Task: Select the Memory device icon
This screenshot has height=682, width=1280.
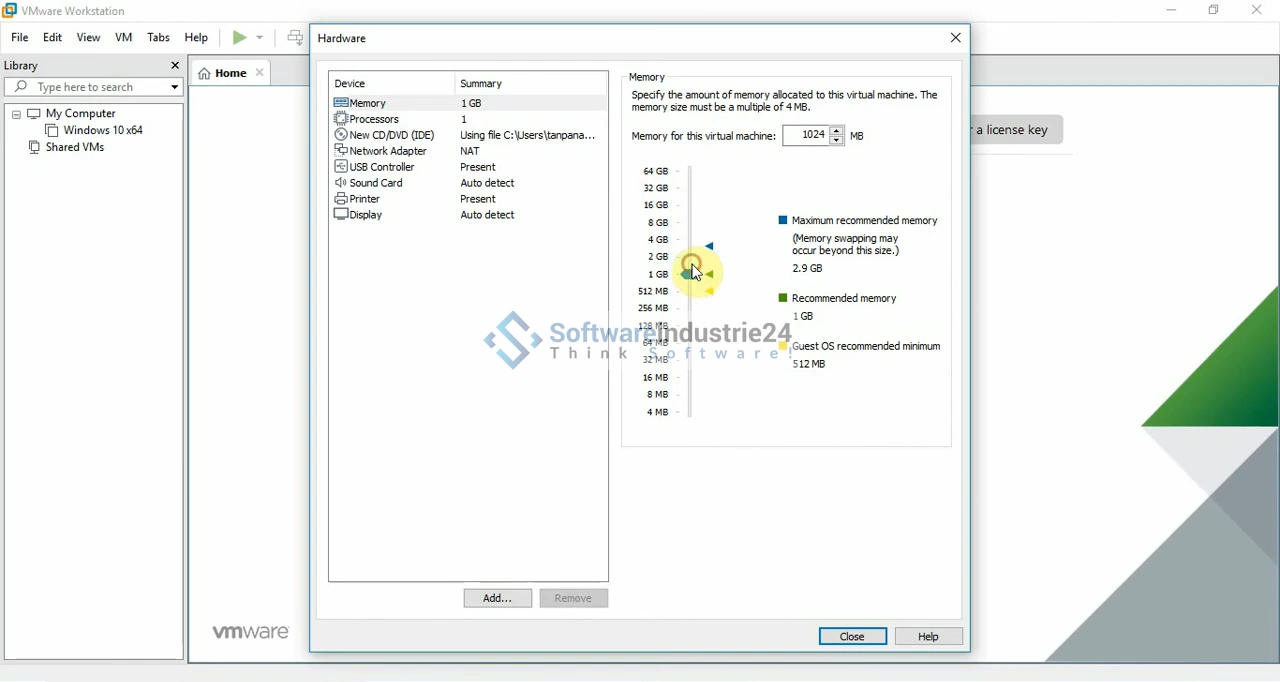Action: click(341, 103)
